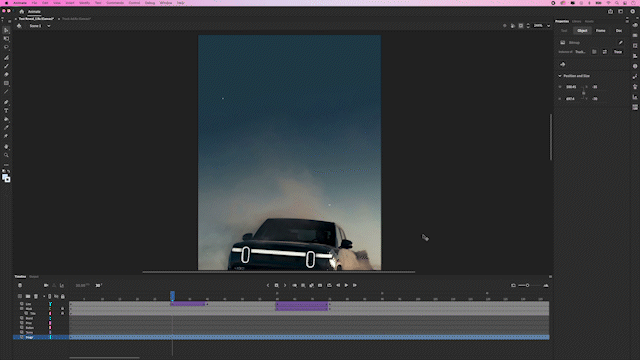Collapse the Position and Size section

[x=560, y=76]
